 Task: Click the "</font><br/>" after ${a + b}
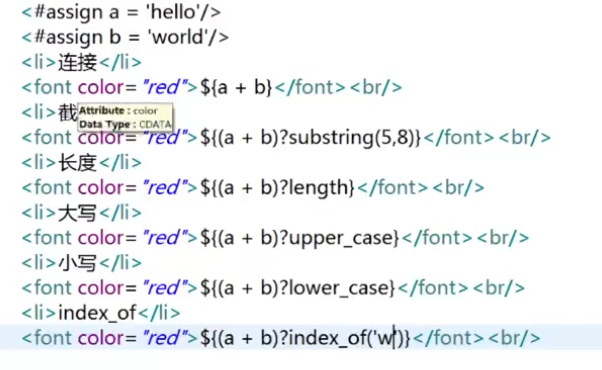click(339, 87)
